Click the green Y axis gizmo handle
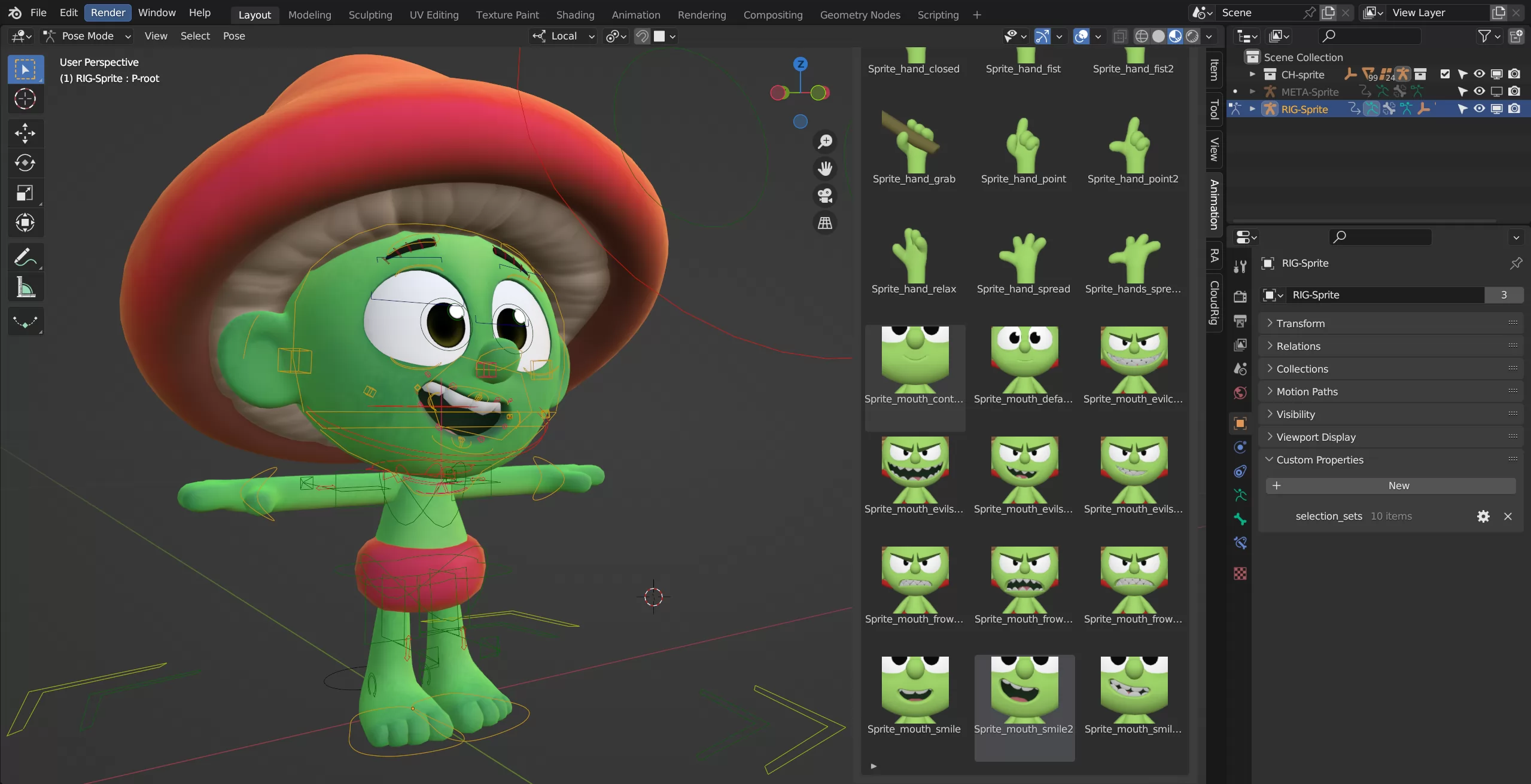This screenshot has height=784, width=1531. [x=819, y=92]
